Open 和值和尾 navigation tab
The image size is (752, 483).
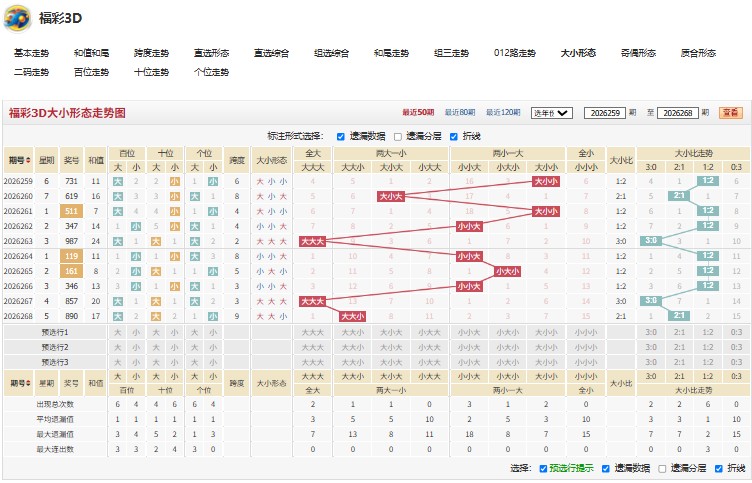click(x=92, y=53)
